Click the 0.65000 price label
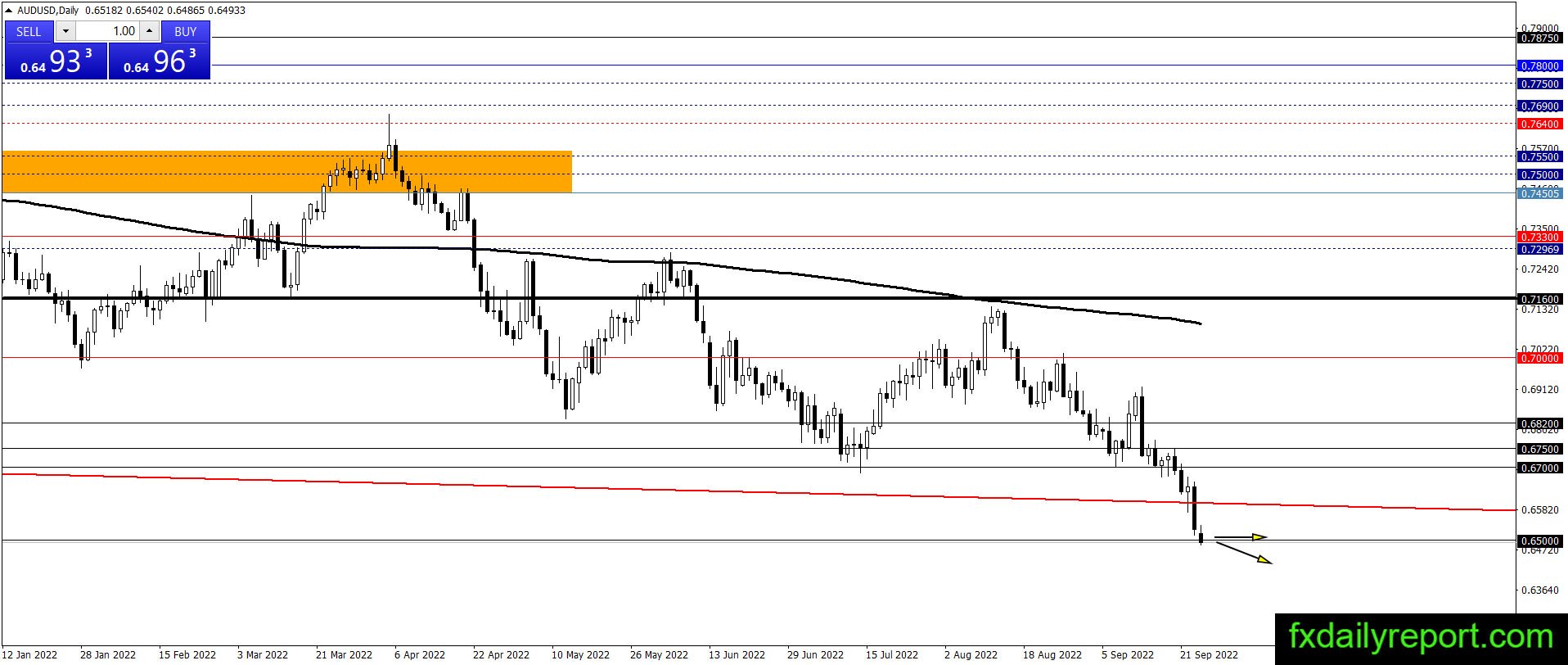1568x665 pixels. [1539, 541]
